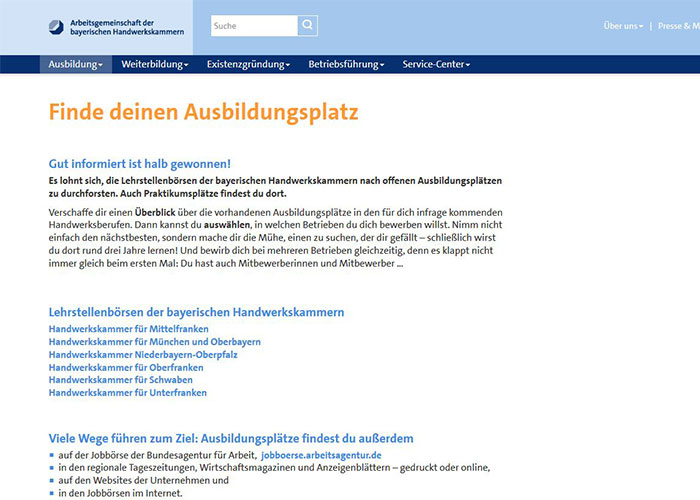The image size is (700, 500).
Task: Click heading Gut informiert ist halb gewonnen!
Action: (x=140, y=164)
